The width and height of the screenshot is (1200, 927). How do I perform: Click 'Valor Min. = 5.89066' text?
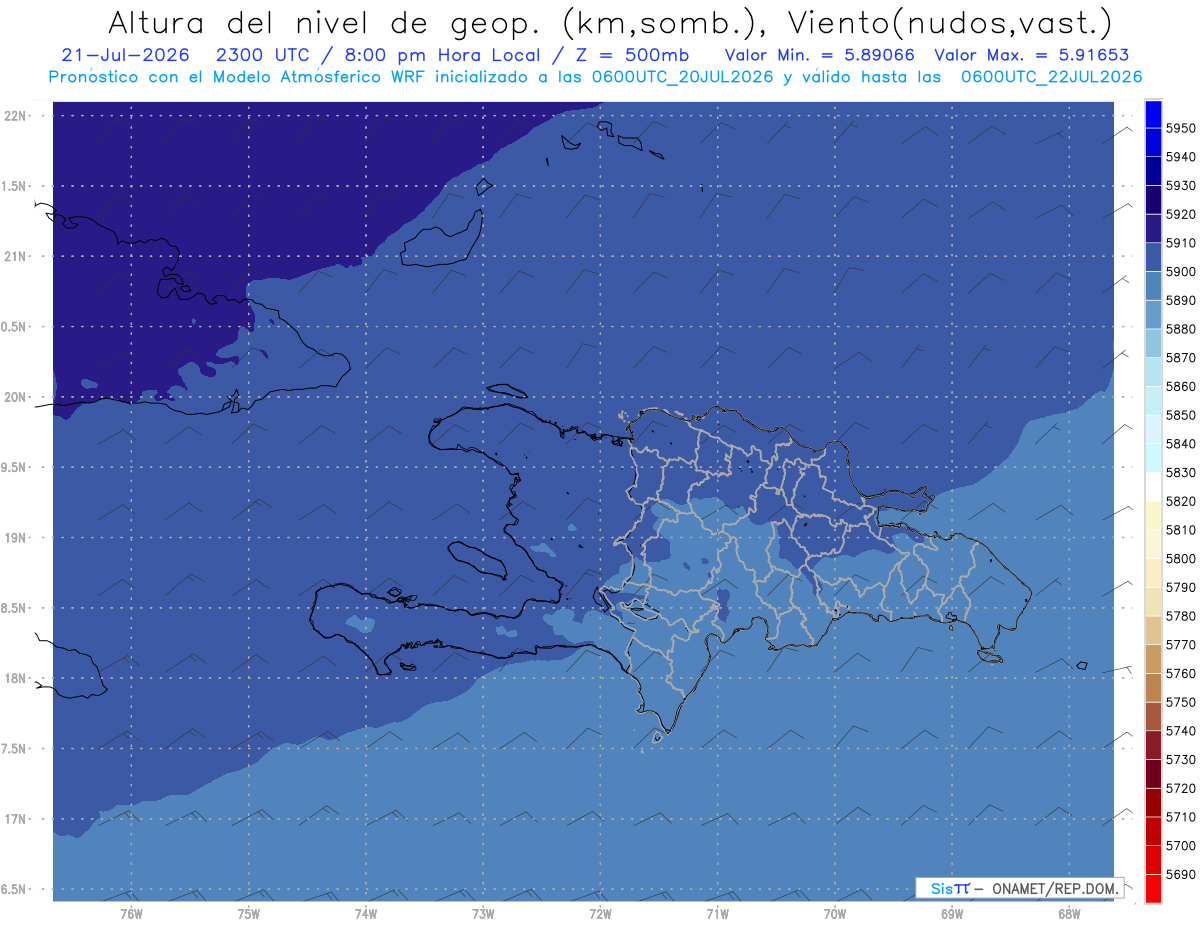point(820,56)
